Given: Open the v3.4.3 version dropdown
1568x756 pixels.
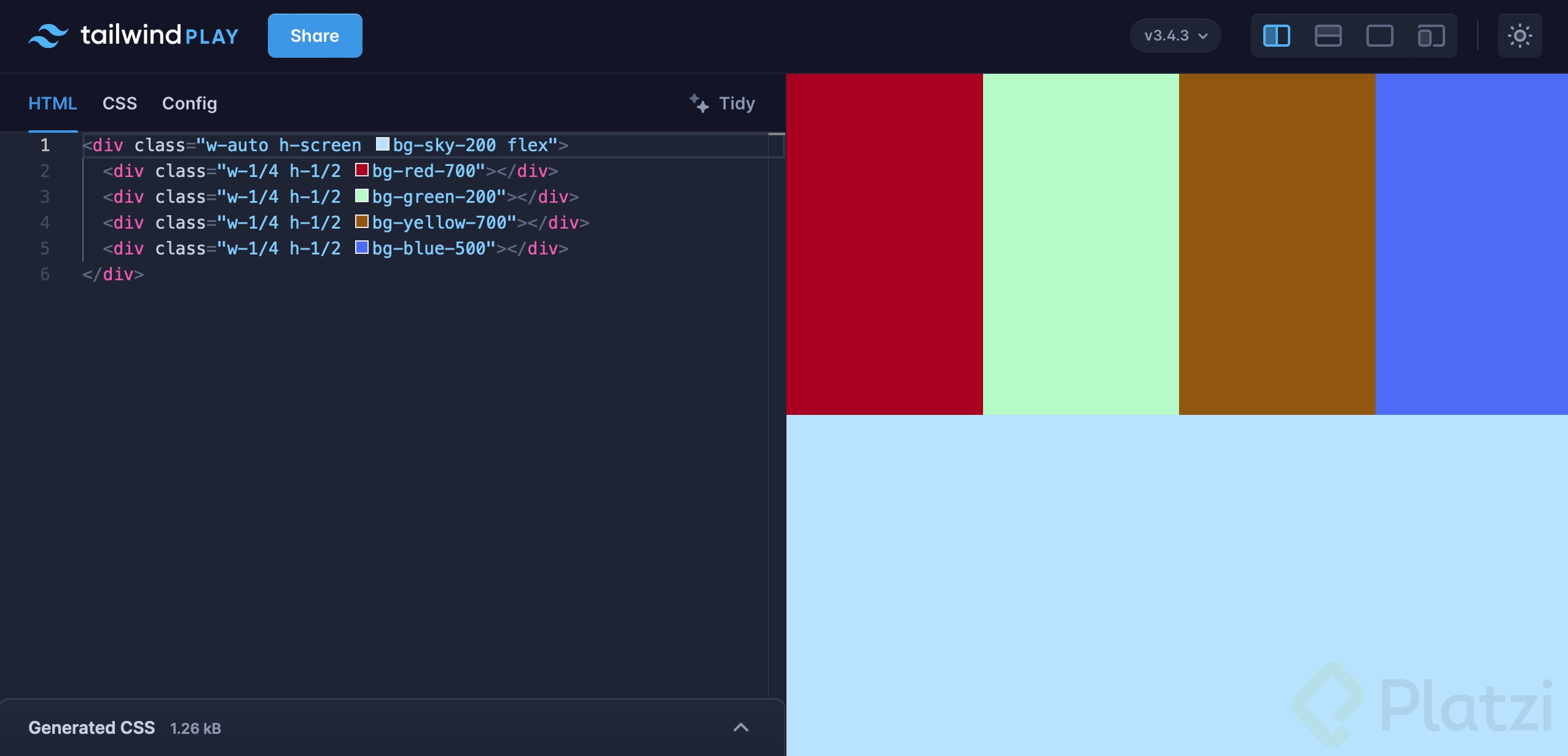Looking at the screenshot, I should click(1175, 36).
